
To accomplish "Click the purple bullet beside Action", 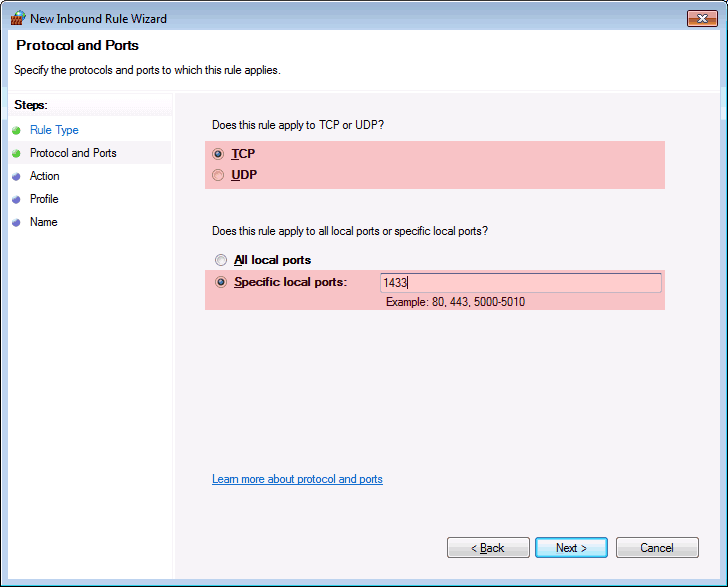I will click(16, 176).
